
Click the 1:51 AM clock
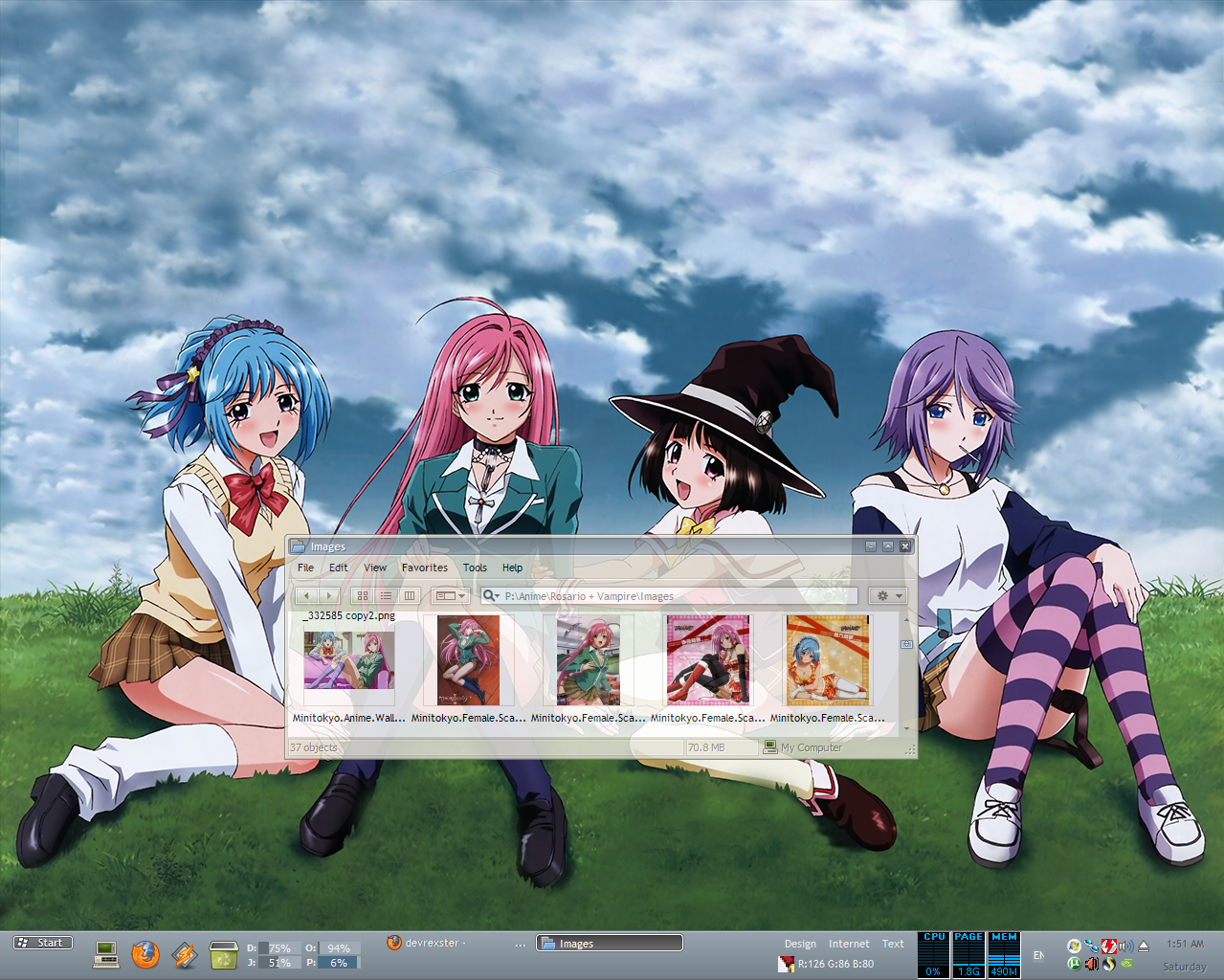pos(1185,944)
